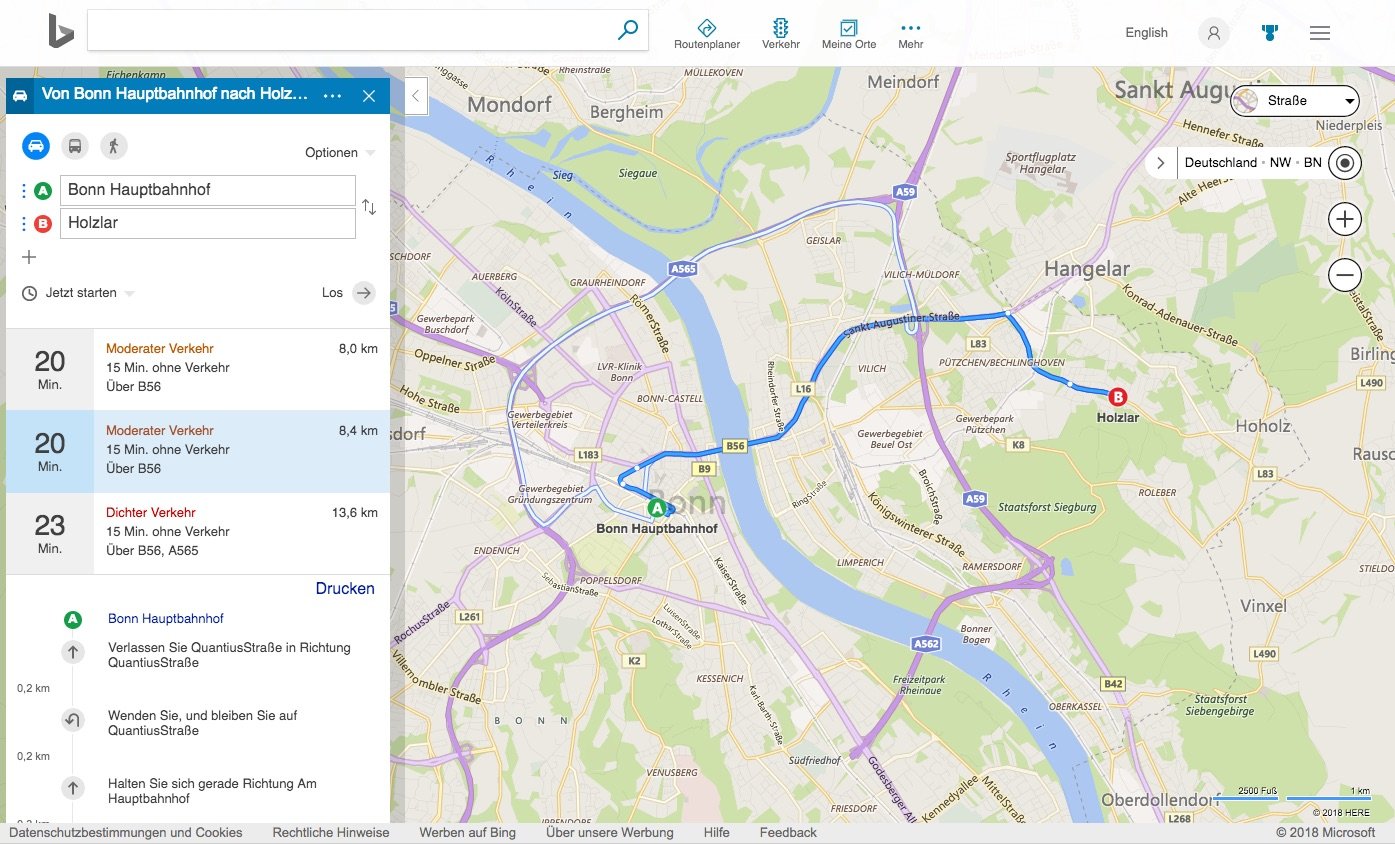Click the Hangelar town label

[x=1086, y=268]
